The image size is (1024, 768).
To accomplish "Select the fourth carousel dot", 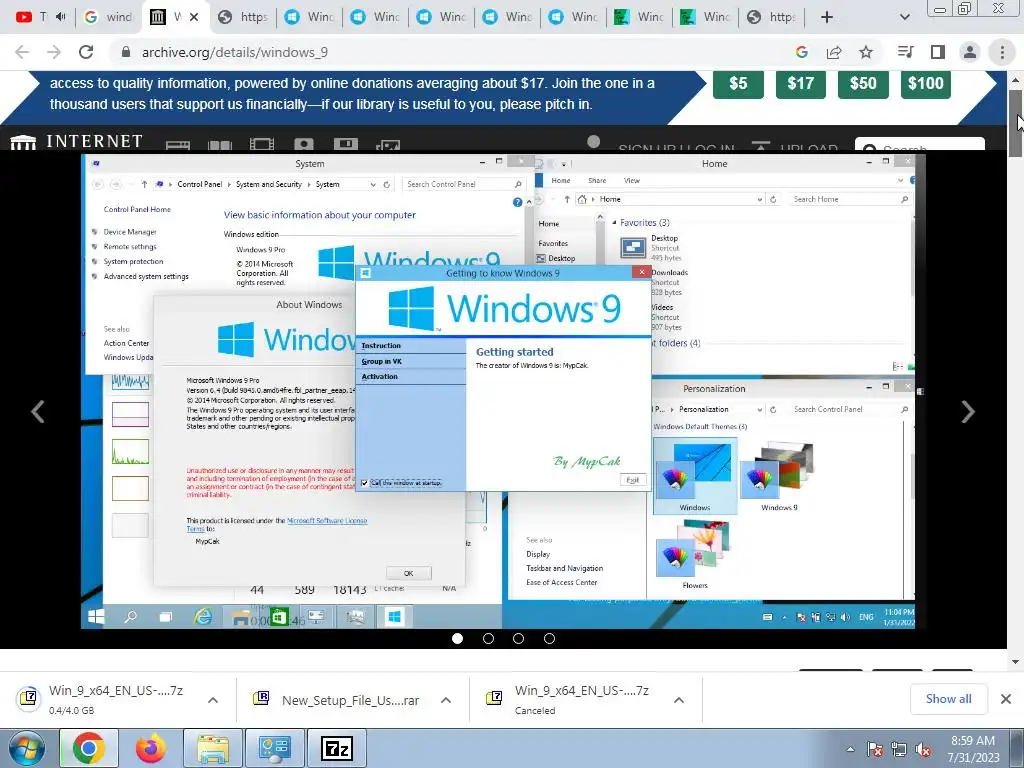I will tap(549, 639).
